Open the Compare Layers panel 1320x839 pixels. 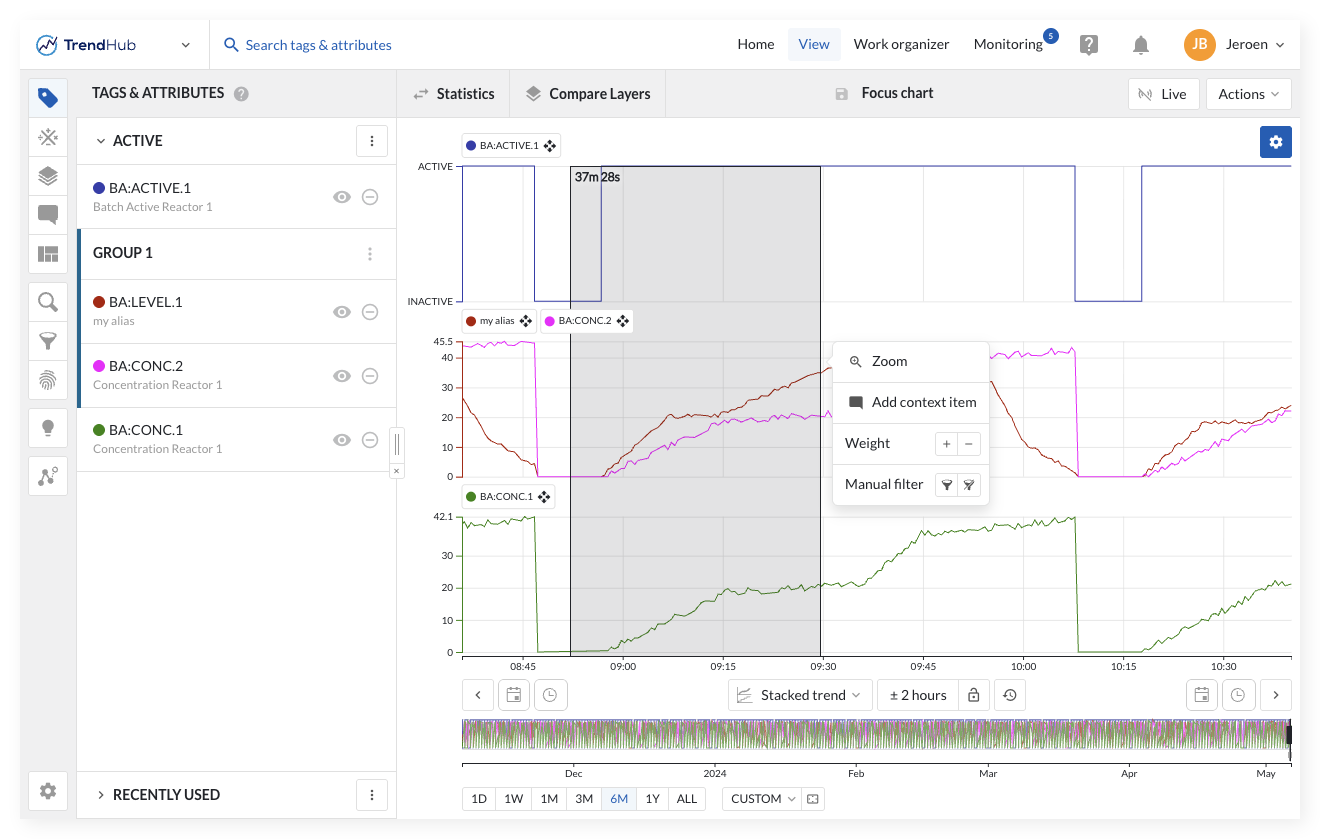coord(588,94)
